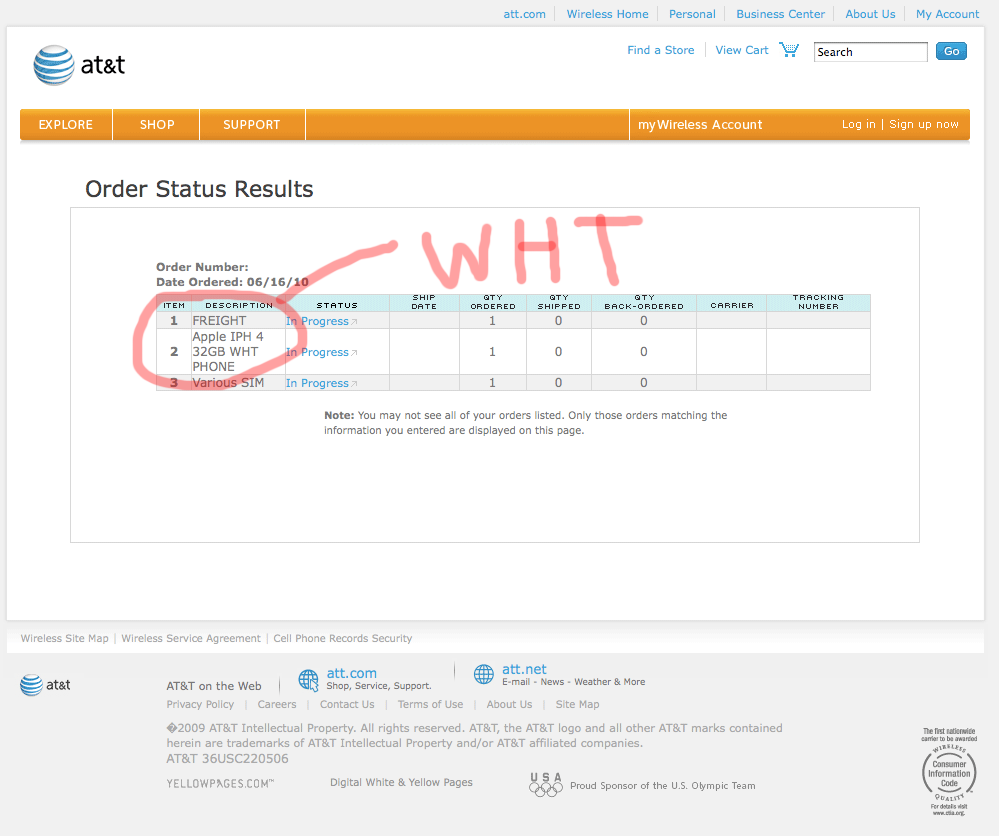Image resolution: width=999 pixels, height=836 pixels.
Task: Open footer About Us link
Action: [x=509, y=704]
